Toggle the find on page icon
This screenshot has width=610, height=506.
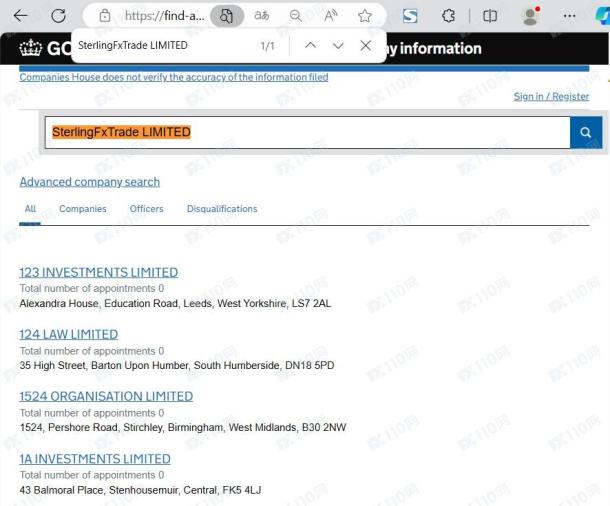coord(227,16)
